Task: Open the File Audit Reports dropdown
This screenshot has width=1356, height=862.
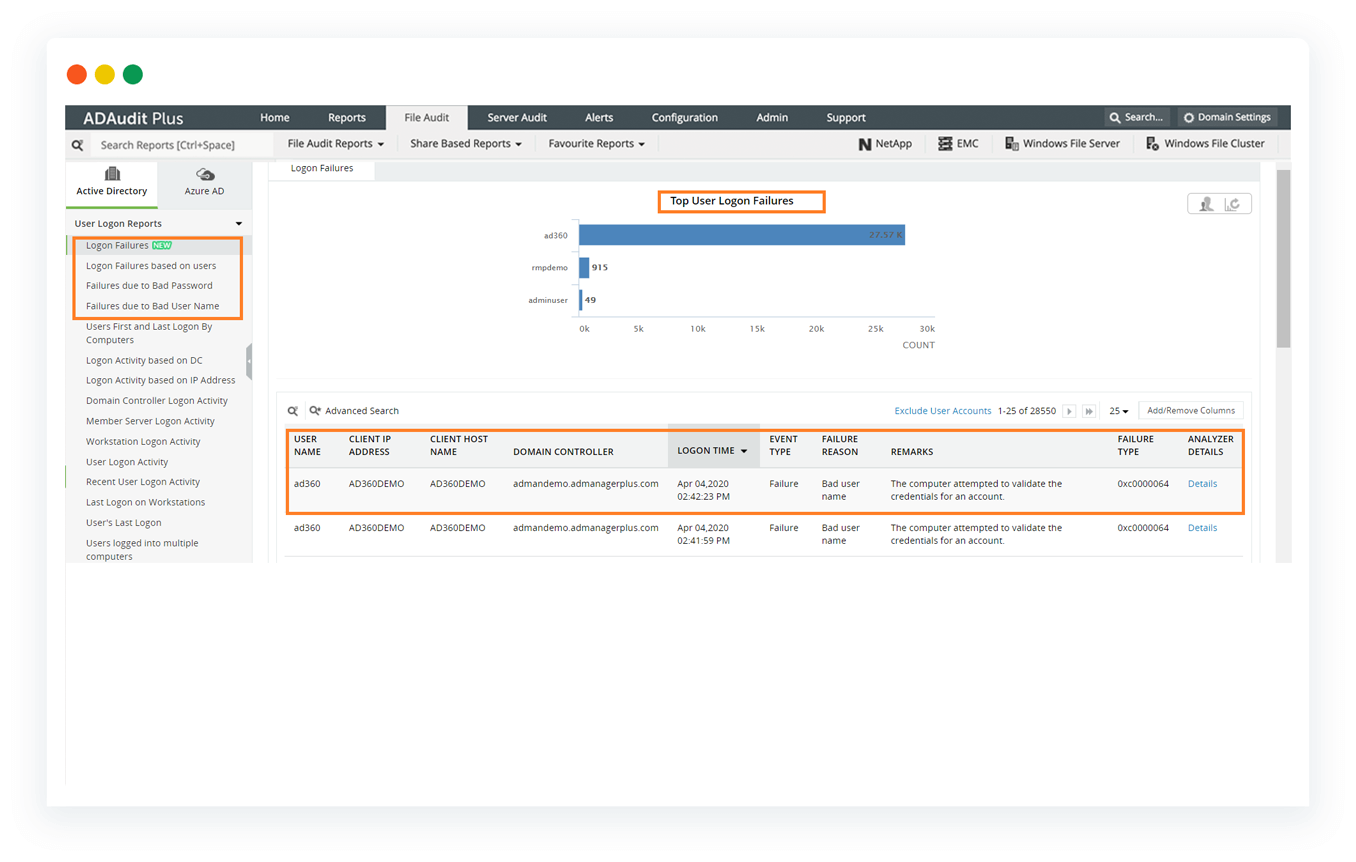Action: point(335,144)
